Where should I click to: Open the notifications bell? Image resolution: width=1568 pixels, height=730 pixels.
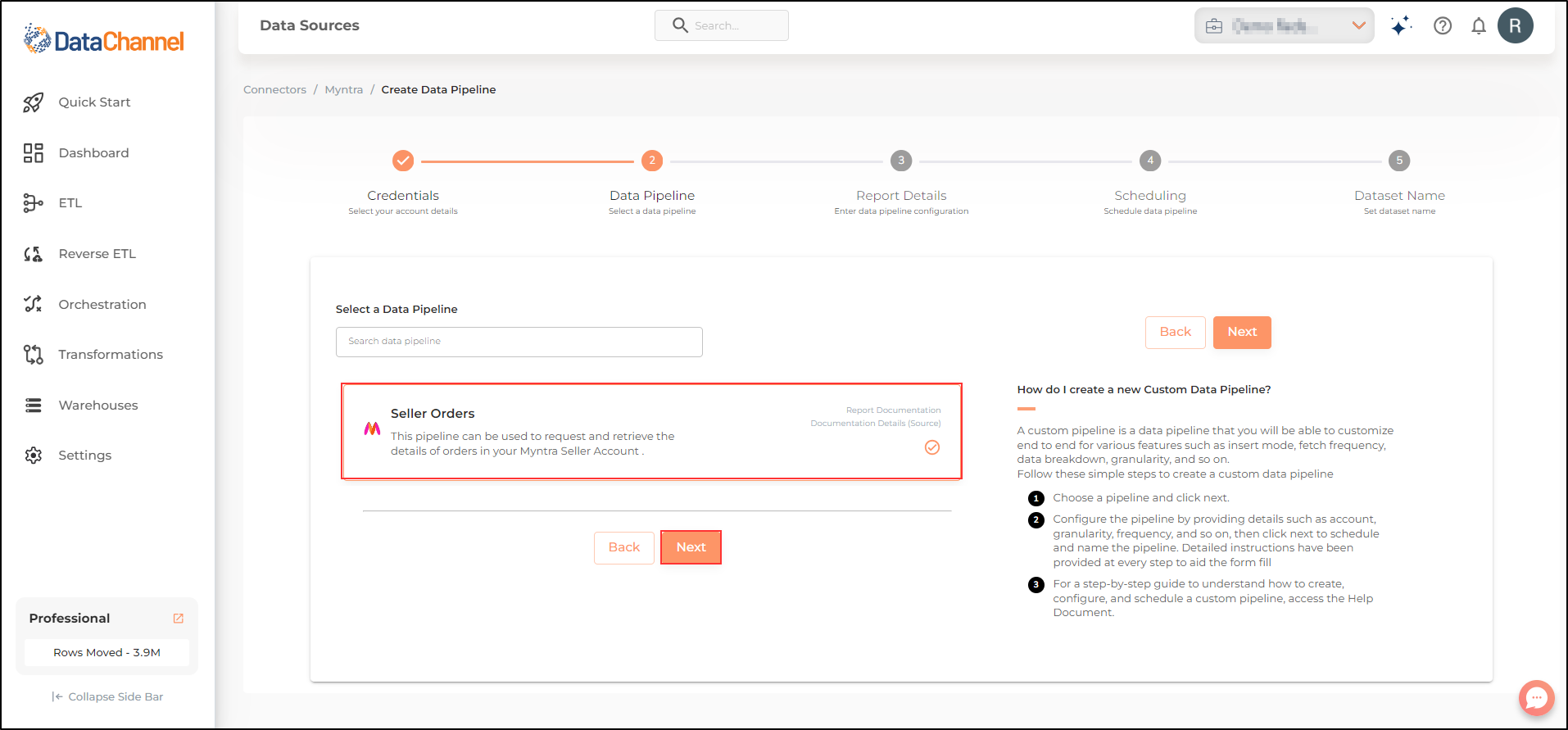coord(1479,25)
